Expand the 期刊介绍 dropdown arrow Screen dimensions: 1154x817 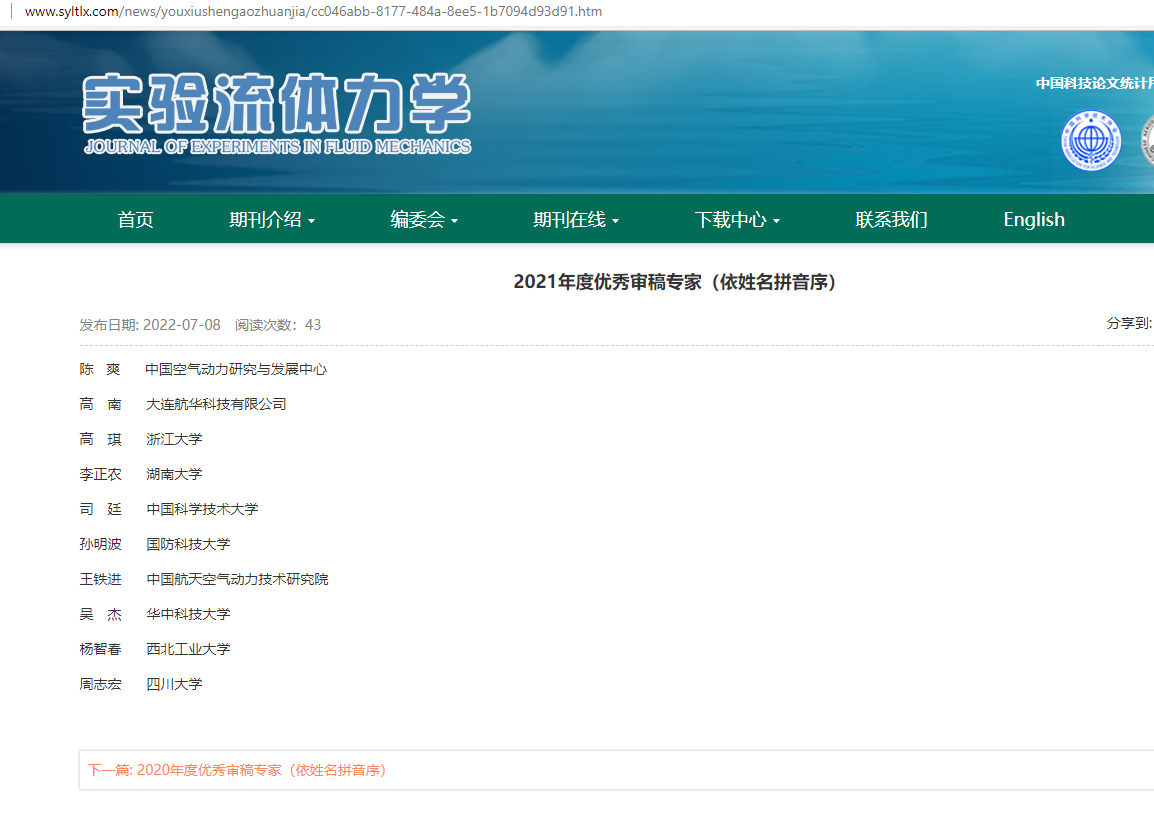coord(312,221)
